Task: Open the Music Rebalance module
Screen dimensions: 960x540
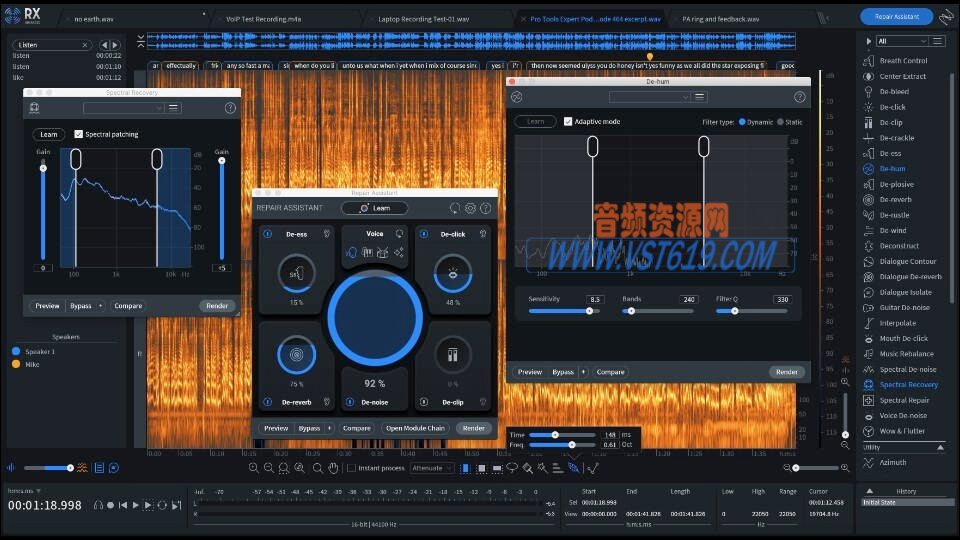Action: [906, 354]
